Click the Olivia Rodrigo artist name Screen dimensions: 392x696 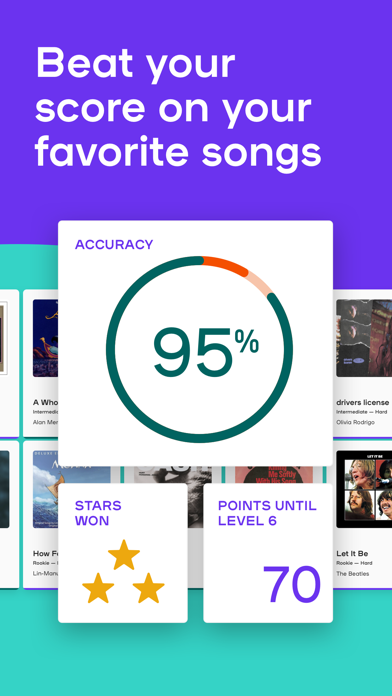[x=355, y=422]
